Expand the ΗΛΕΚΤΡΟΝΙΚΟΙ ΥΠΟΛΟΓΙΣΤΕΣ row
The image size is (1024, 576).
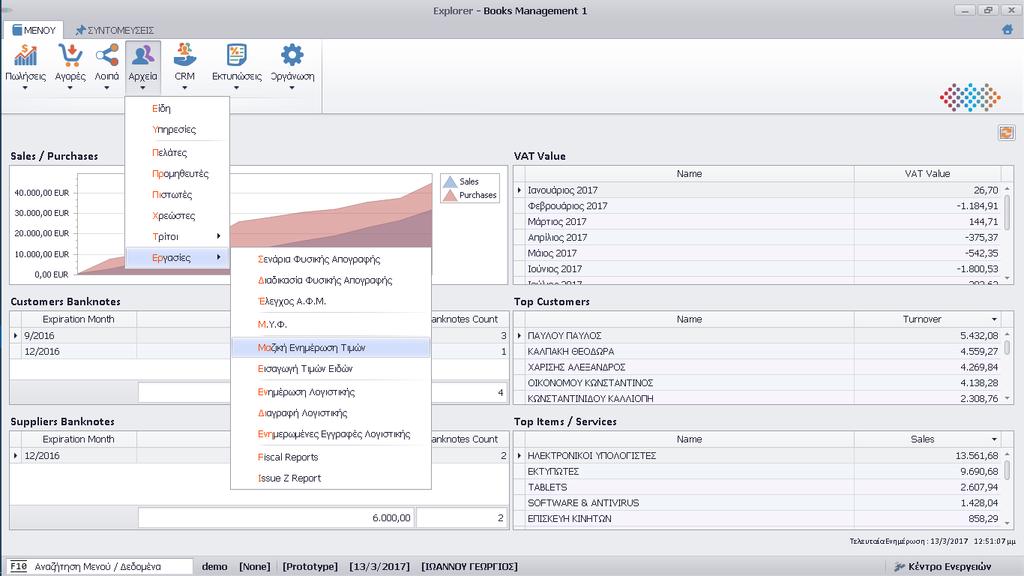pos(519,456)
